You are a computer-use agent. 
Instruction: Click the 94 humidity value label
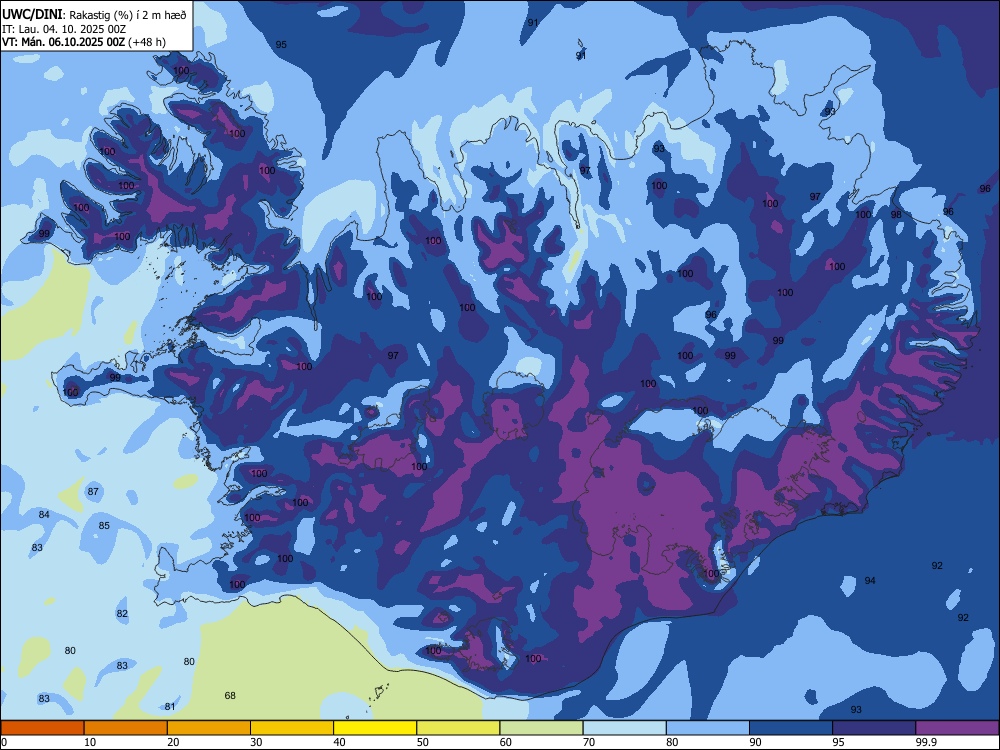pyautogui.click(x=870, y=580)
